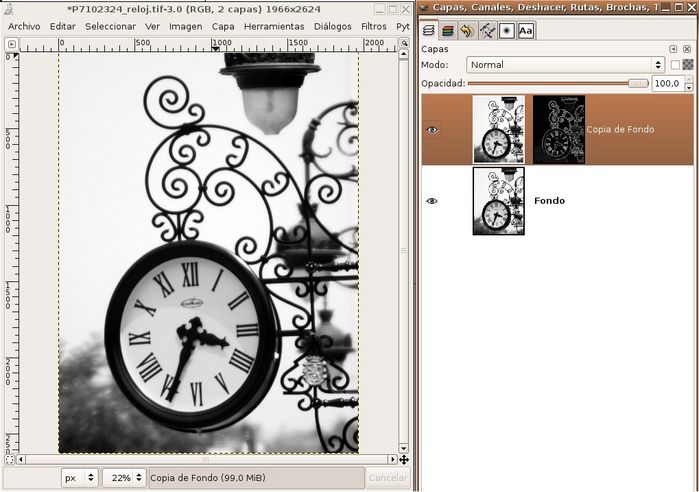
Task: Open the Brushes tab icon
Action: tap(506, 31)
